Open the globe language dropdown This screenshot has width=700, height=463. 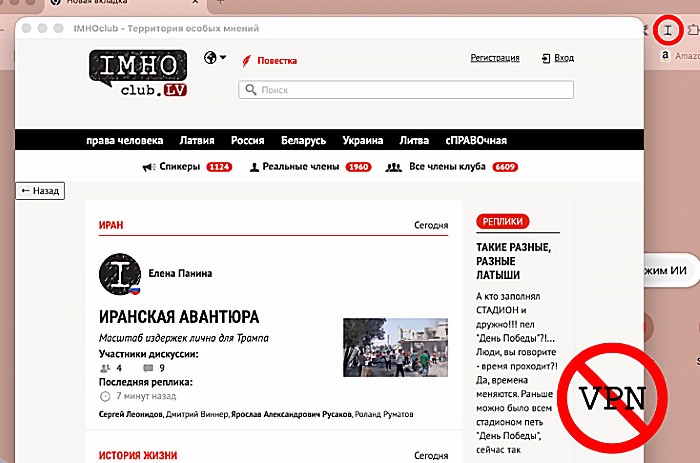tap(213, 58)
